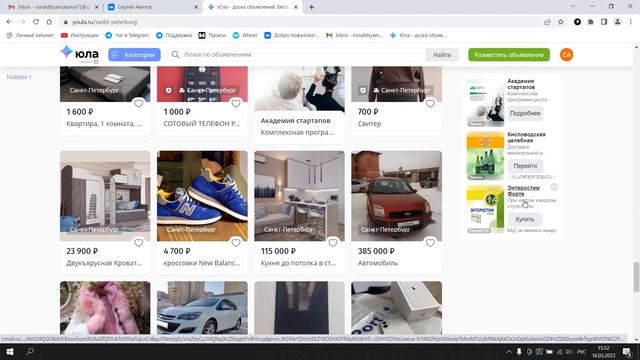
Task: Open Прокси bookmark
Action: [x=212, y=36]
